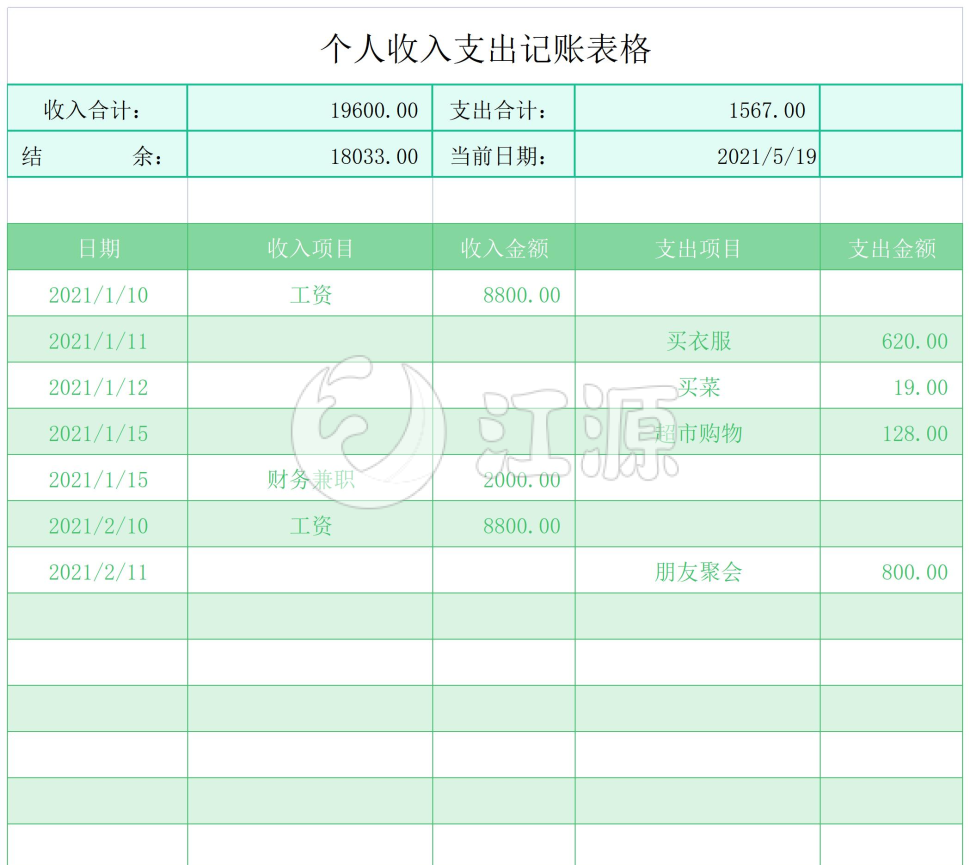
Task: Select the income amount 2000.00
Action: tap(504, 478)
